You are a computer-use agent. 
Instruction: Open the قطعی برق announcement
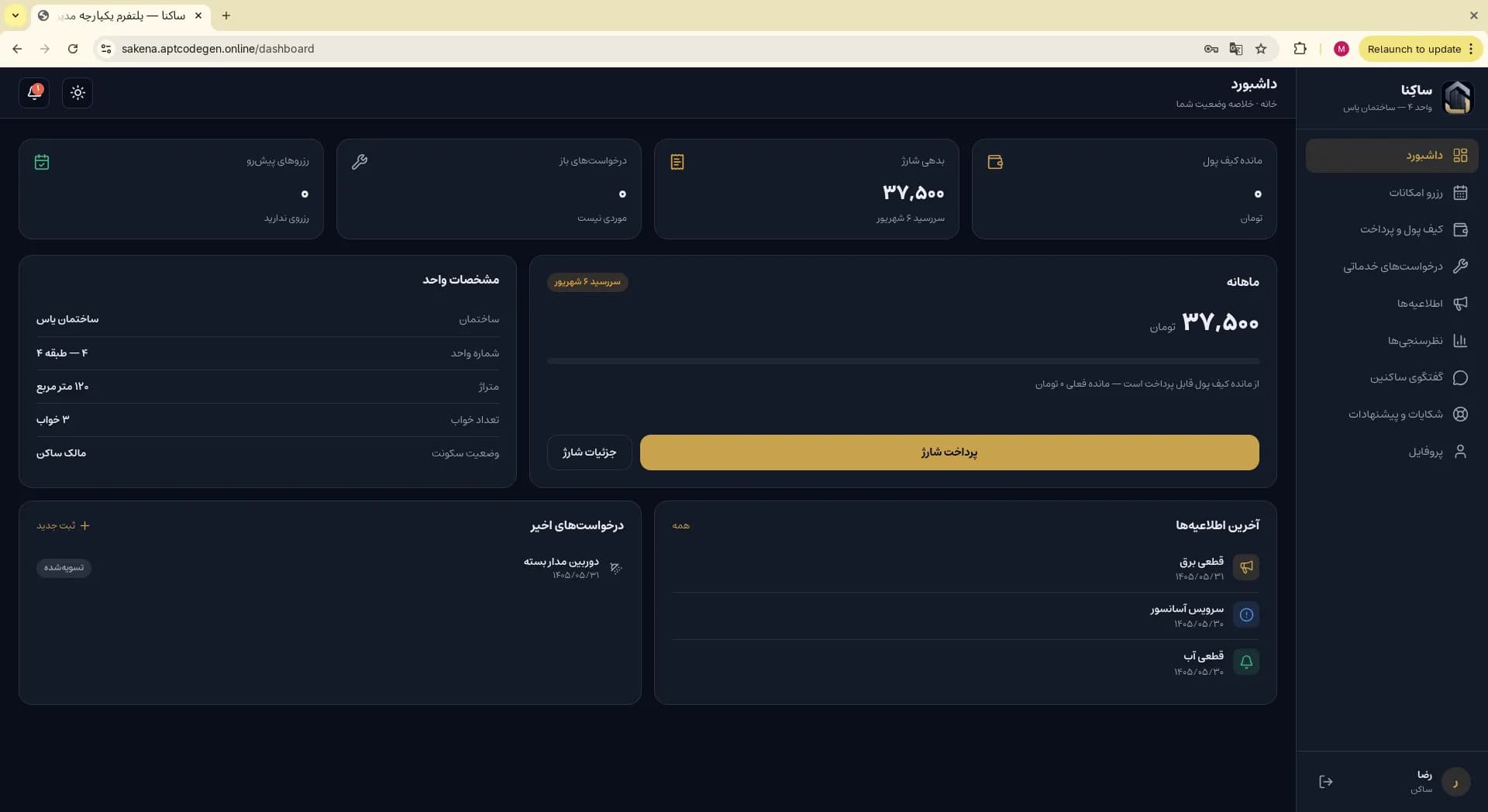tap(966, 568)
